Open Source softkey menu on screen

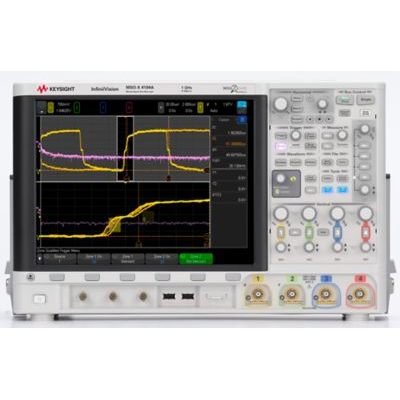click(x=60, y=259)
